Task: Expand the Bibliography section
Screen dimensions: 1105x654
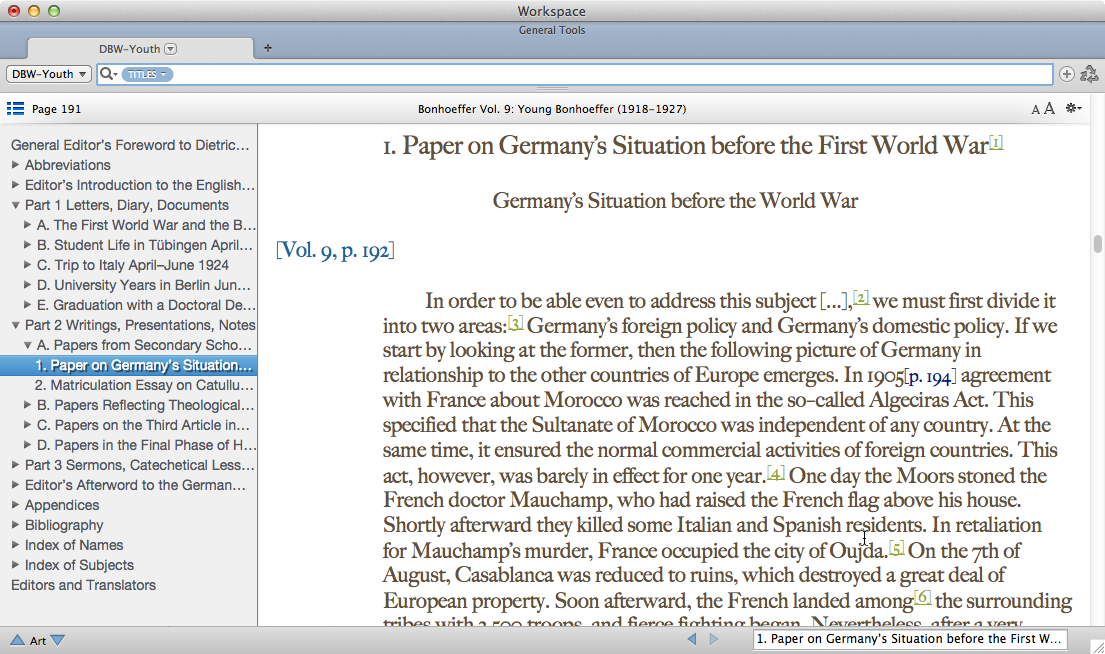Action: click(16, 524)
